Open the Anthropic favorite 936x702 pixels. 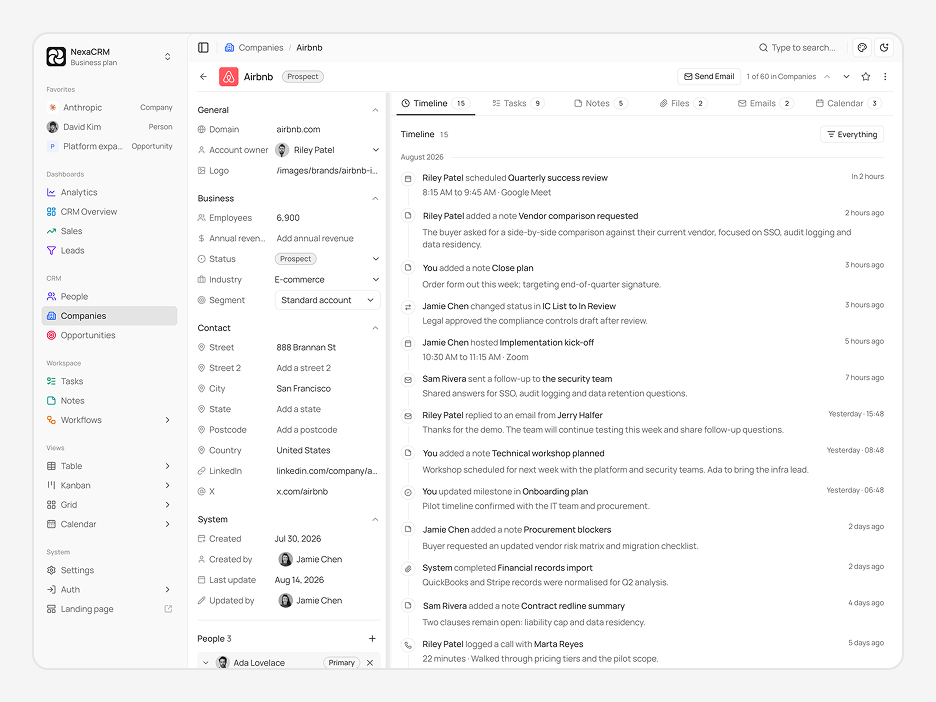pos(109,107)
